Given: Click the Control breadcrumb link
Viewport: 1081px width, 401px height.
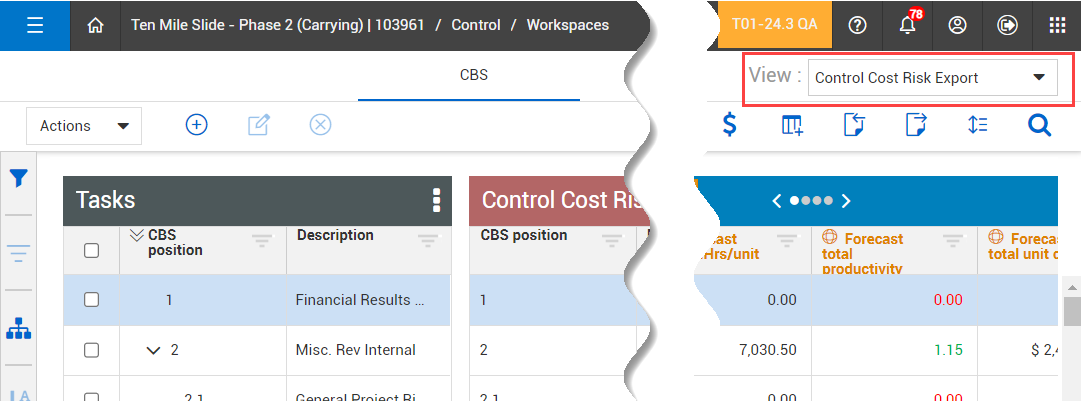Looking at the screenshot, I should pos(476,25).
